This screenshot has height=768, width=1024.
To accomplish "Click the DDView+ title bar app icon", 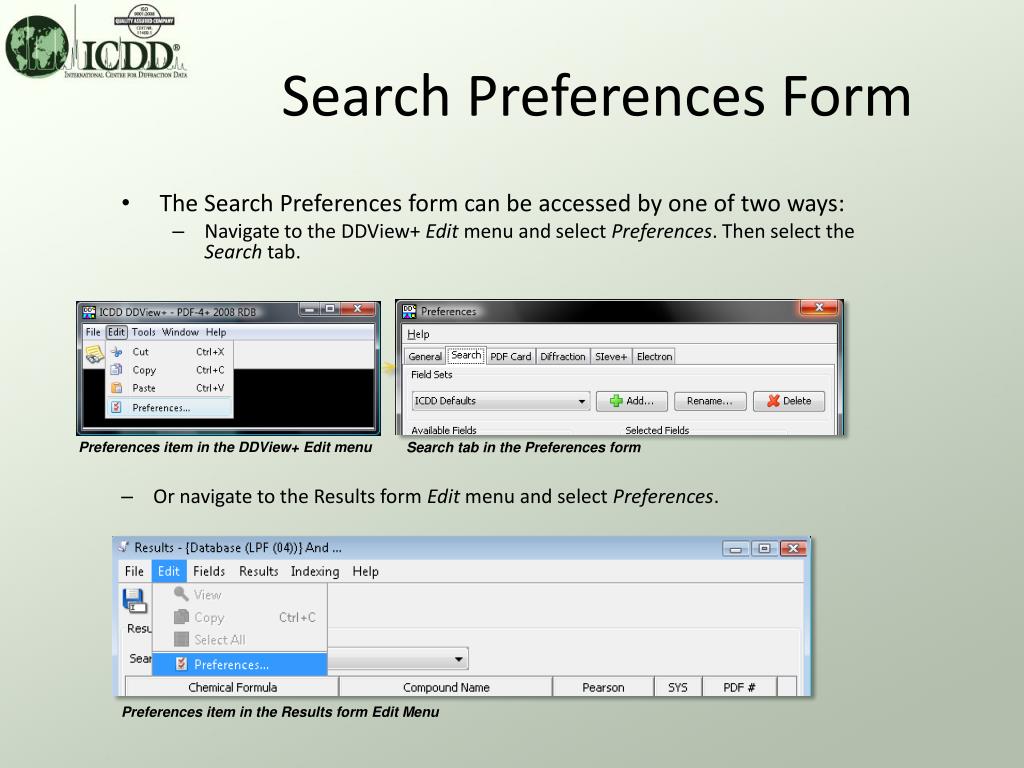I will (89, 312).
